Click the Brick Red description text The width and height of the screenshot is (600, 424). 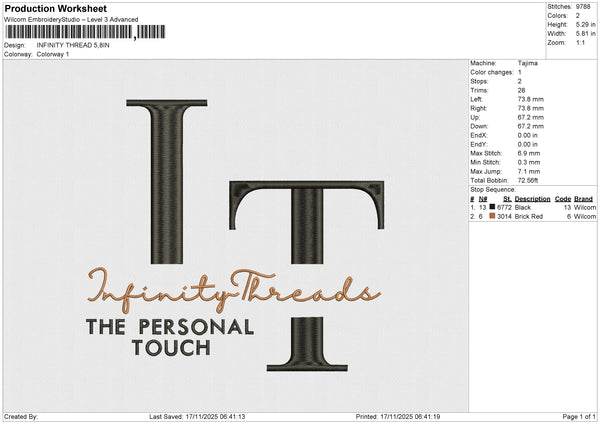click(529, 217)
